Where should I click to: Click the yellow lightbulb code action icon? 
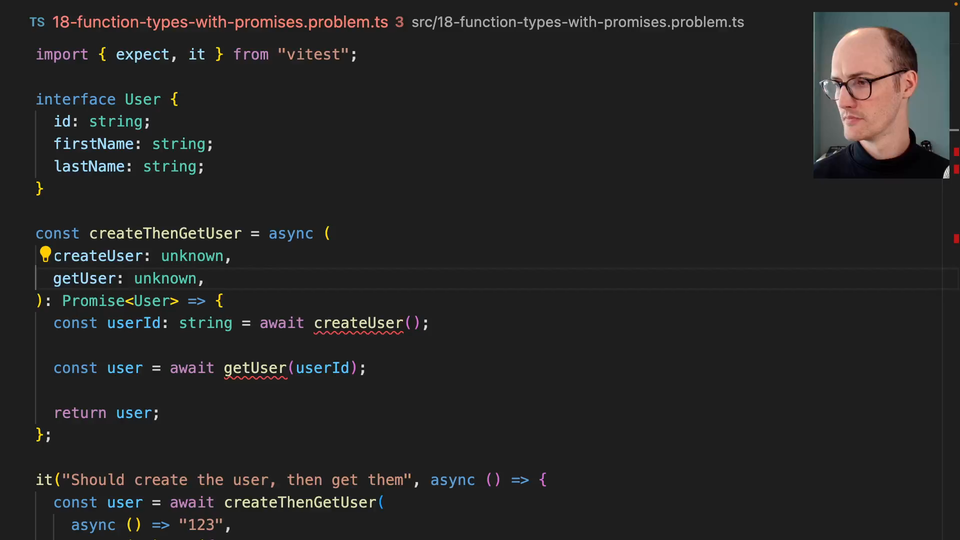pyautogui.click(x=45, y=255)
